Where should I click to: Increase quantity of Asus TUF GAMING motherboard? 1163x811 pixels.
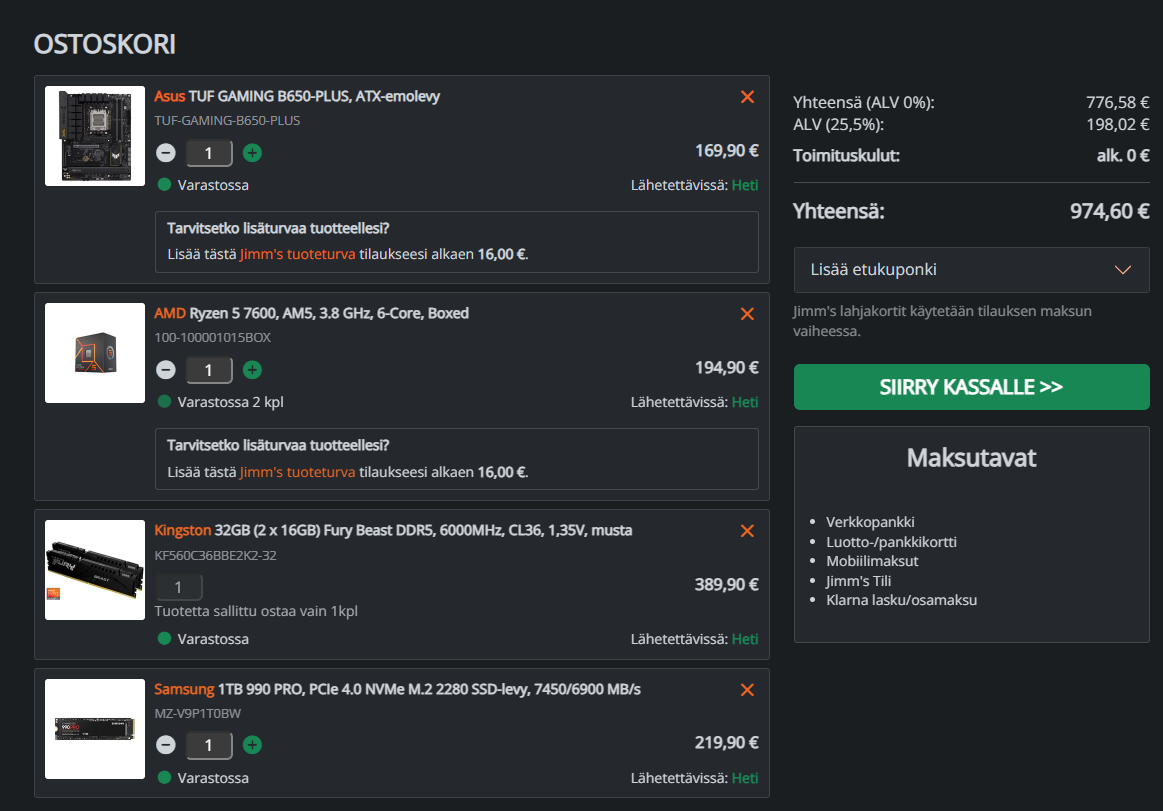(252, 153)
